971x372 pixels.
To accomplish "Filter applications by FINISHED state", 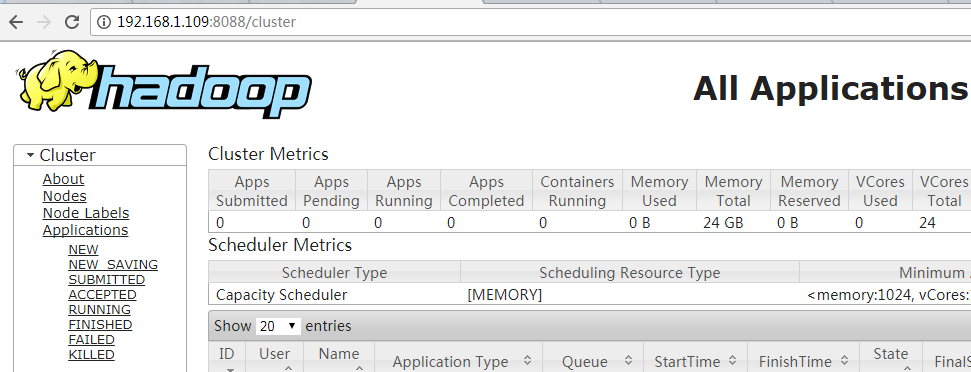I will 100,325.
